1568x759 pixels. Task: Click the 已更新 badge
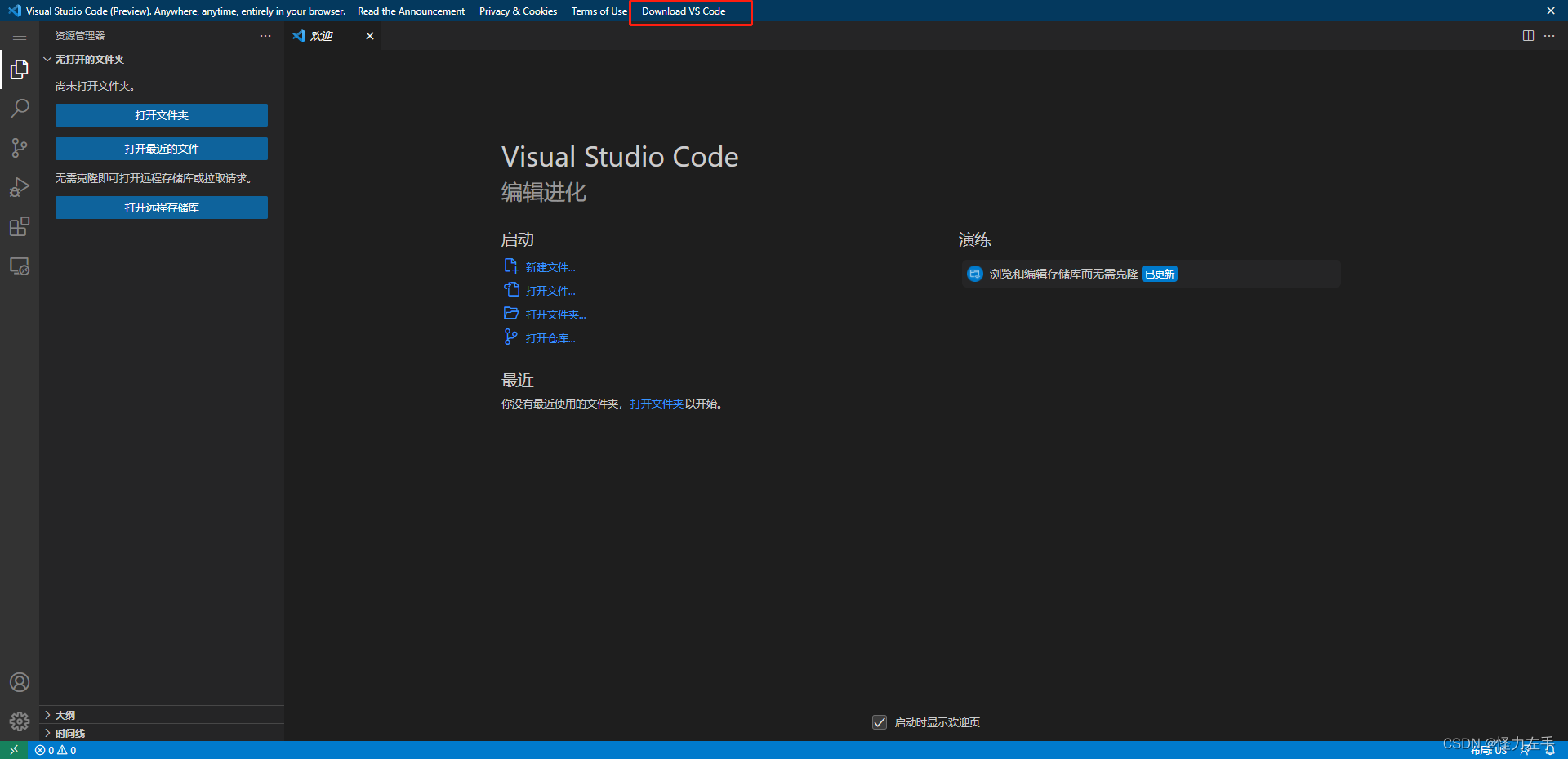tap(1160, 275)
